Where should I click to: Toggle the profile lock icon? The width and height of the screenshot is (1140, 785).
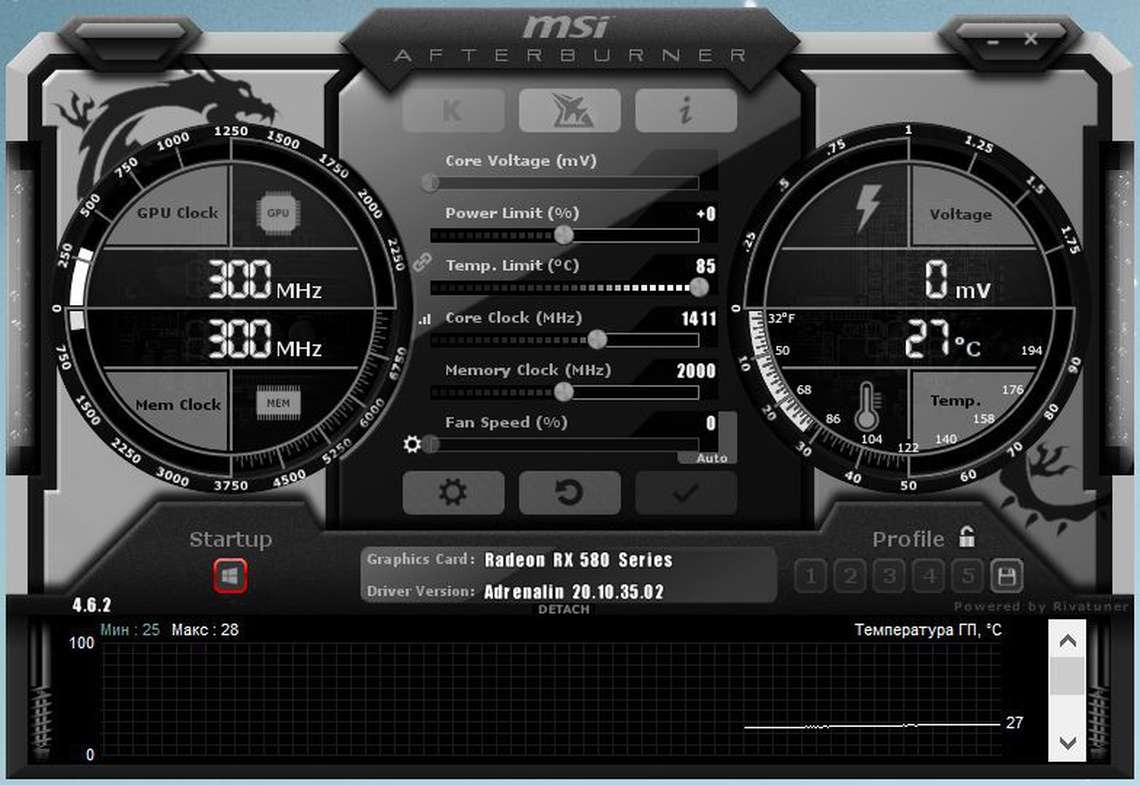point(966,537)
